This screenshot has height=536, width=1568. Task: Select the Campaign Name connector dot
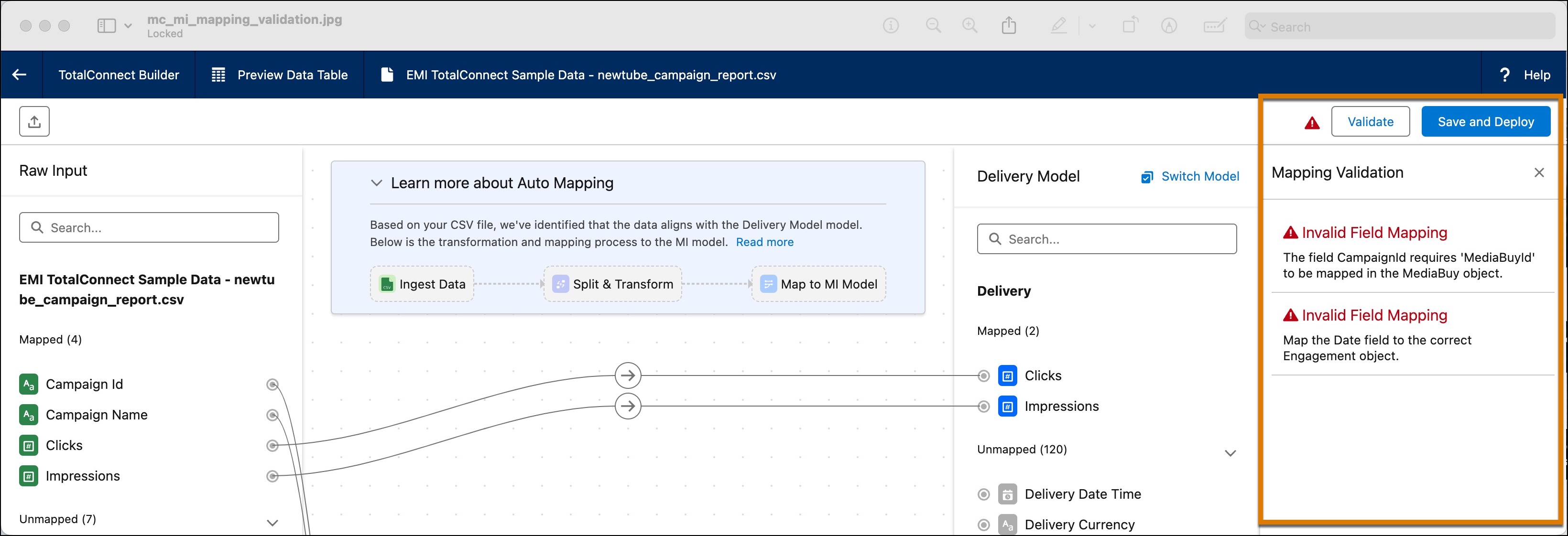click(272, 415)
